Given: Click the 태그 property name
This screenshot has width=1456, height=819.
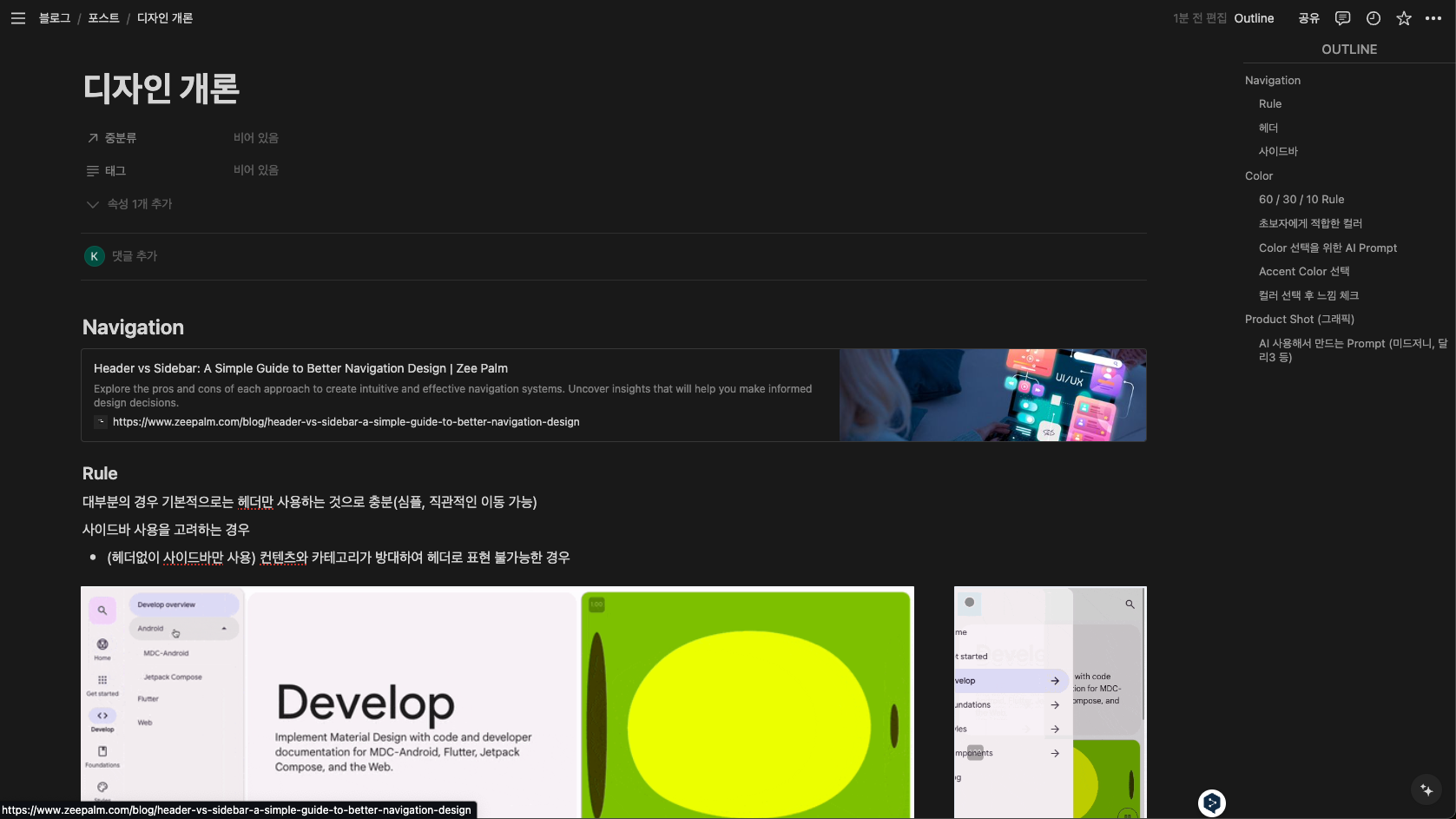Looking at the screenshot, I should [115, 171].
